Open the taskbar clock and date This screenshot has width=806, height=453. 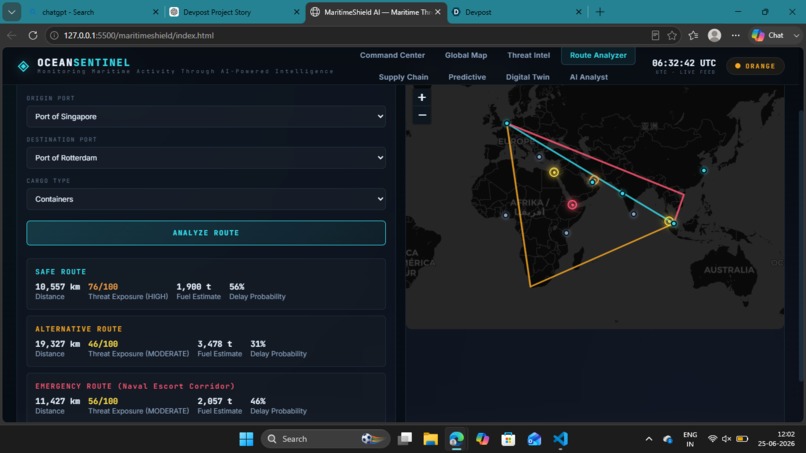(776, 439)
